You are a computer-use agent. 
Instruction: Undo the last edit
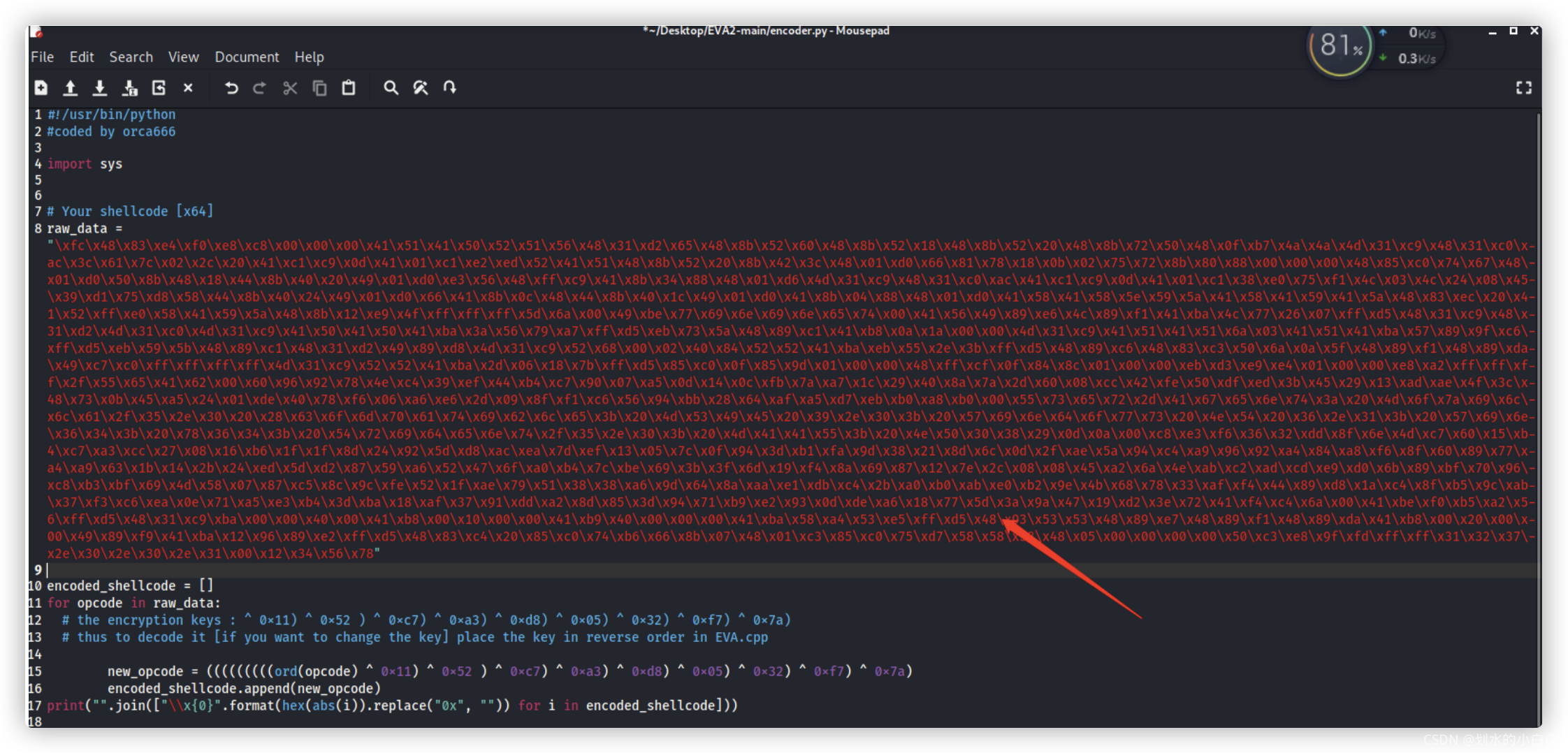pyautogui.click(x=231, y=87)
